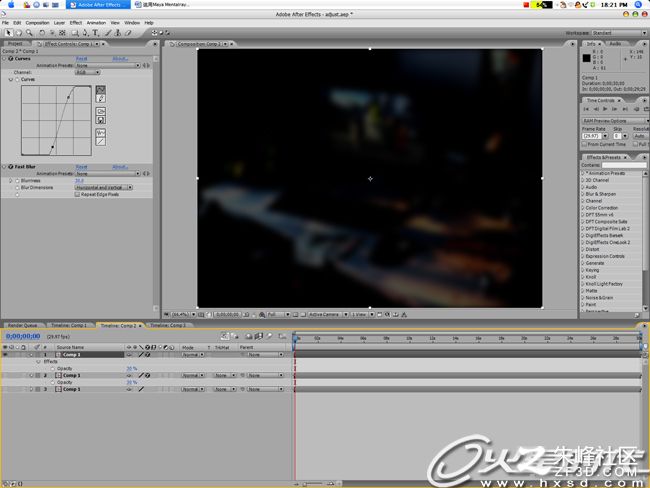Select the Eraser tool
The width and height of the screenshot is (650, 488).
click(128, 33)
